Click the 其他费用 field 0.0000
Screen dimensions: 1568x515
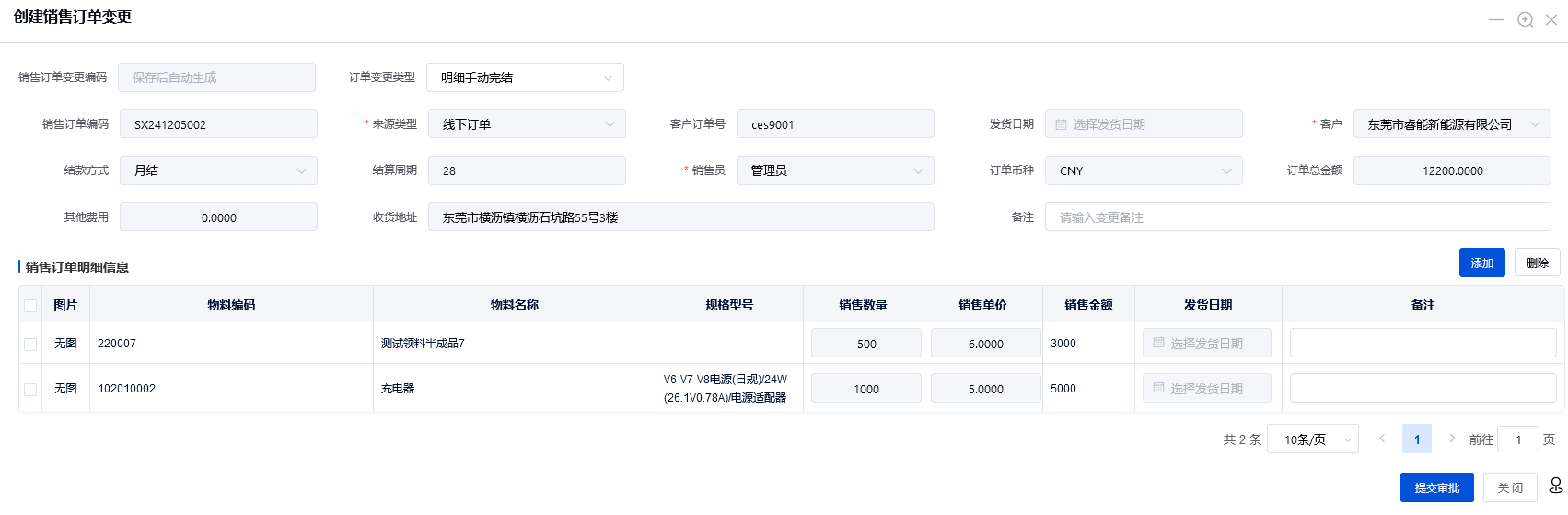[218, 217]
